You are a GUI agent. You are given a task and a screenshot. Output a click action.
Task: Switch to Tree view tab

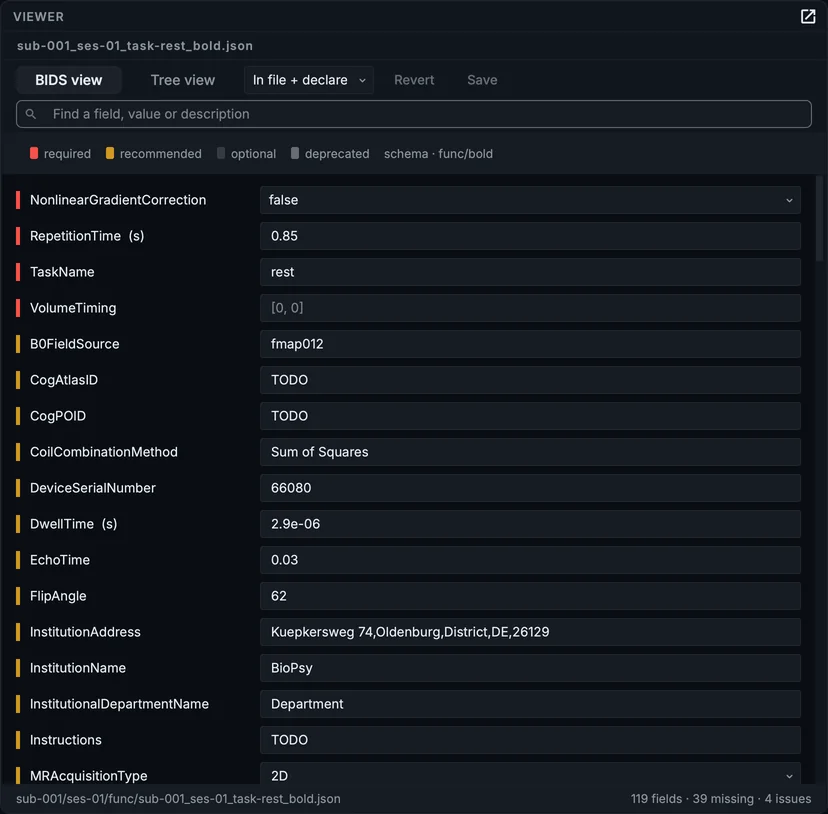click(183, 80)
